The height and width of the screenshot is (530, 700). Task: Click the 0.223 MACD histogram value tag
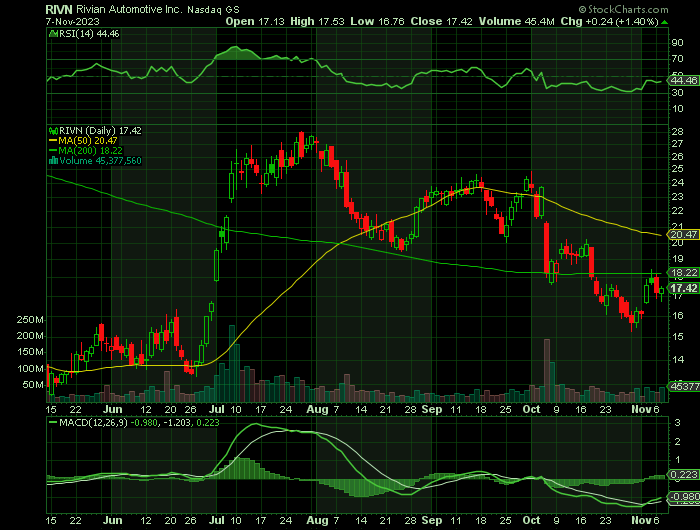click(683, 474)
